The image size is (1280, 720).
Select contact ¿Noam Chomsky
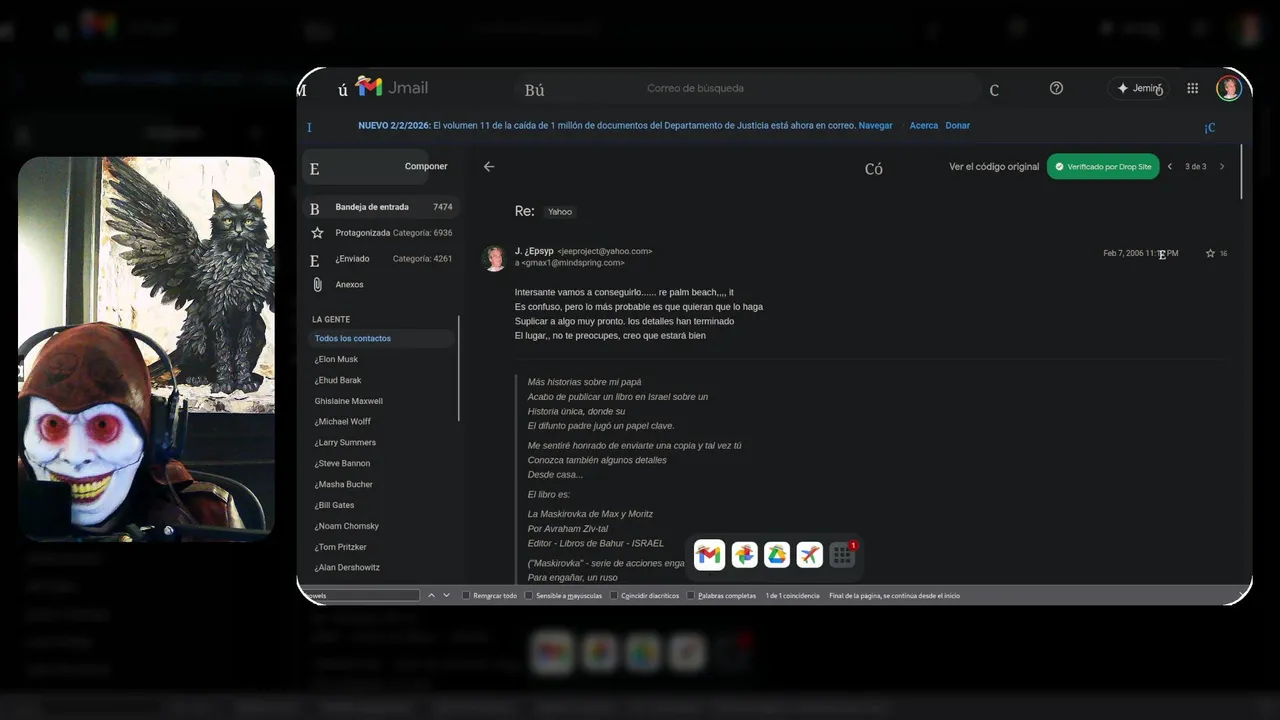coord(346,527)
